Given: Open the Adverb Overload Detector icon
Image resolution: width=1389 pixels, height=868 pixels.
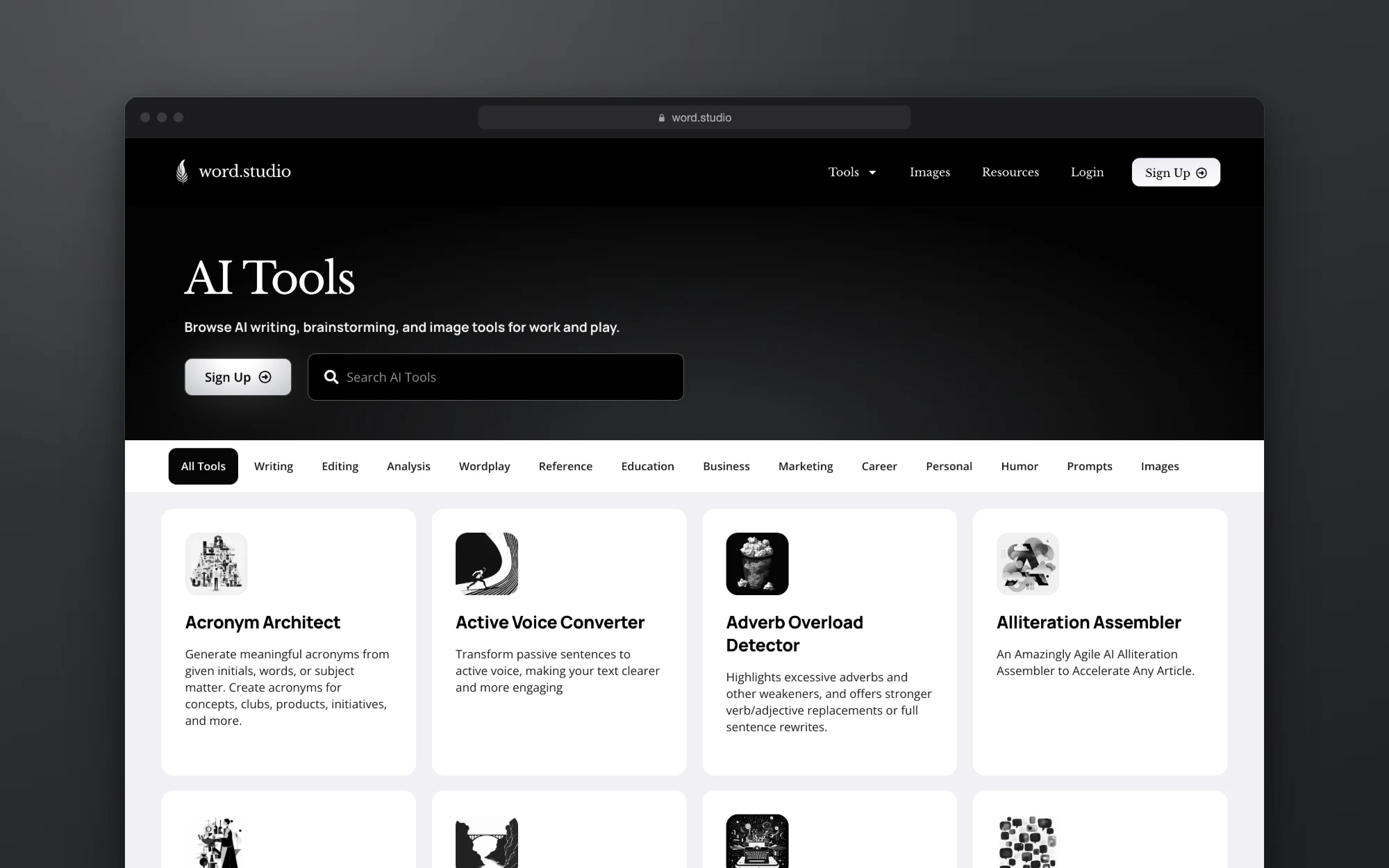Looking at the screenshot, I should coord(757,564).
